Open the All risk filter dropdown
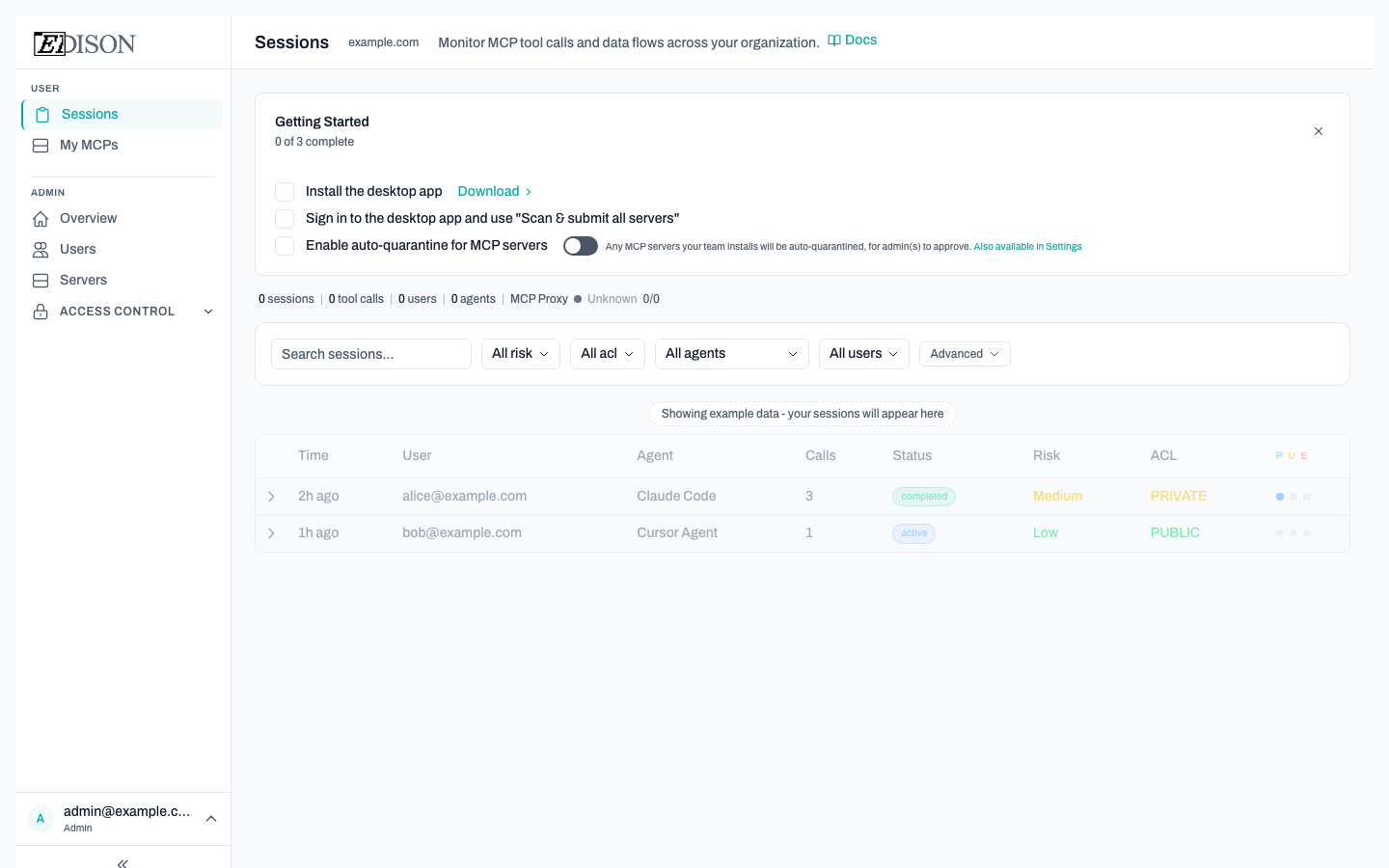The width and height of the screenshot is (1389, 868). click(520, 353)
